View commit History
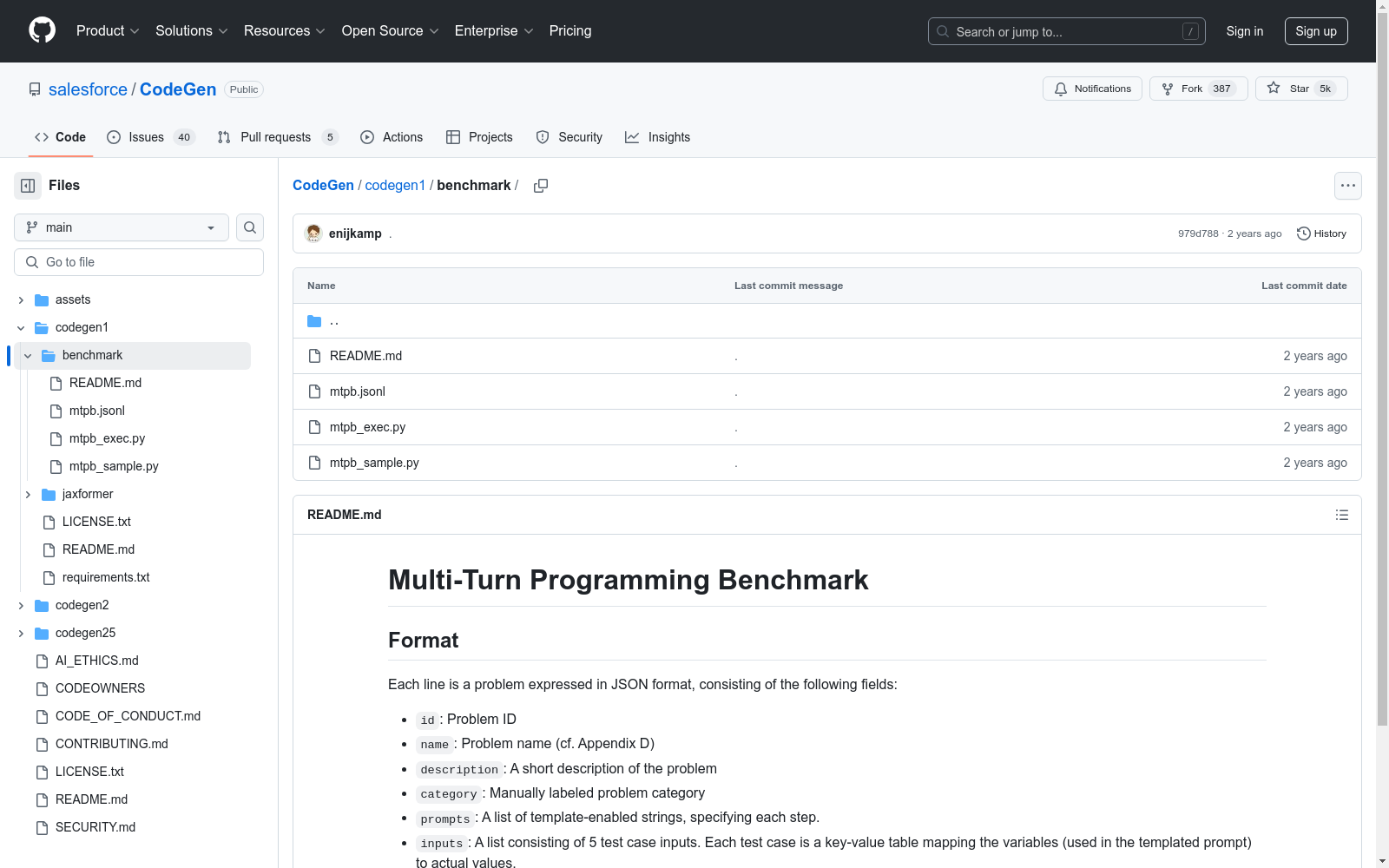Screen dimensions: 1389x868 pyautogui.click(x=1321, y=233)
